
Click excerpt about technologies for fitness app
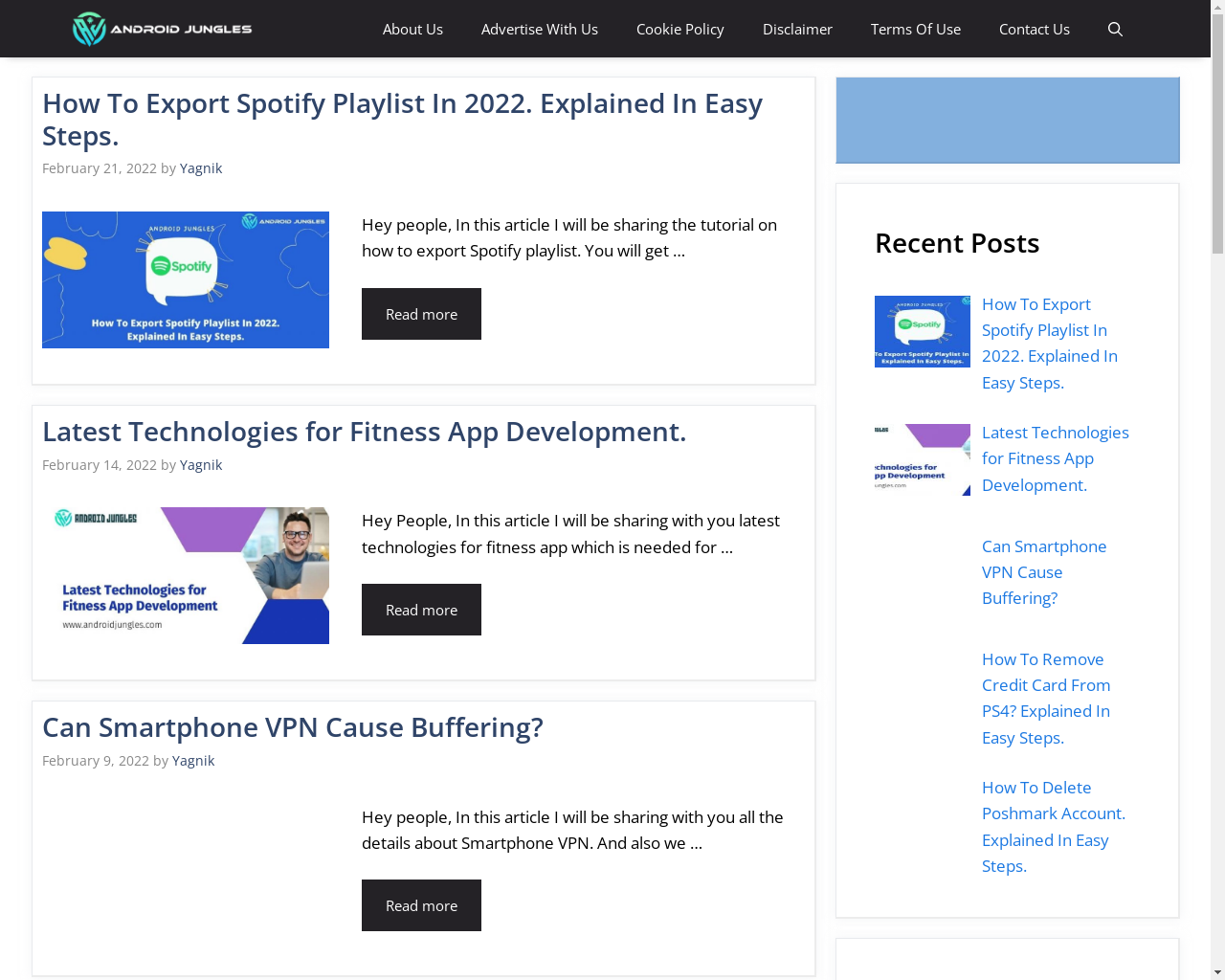pyautogui.click(x=570, y=534)
